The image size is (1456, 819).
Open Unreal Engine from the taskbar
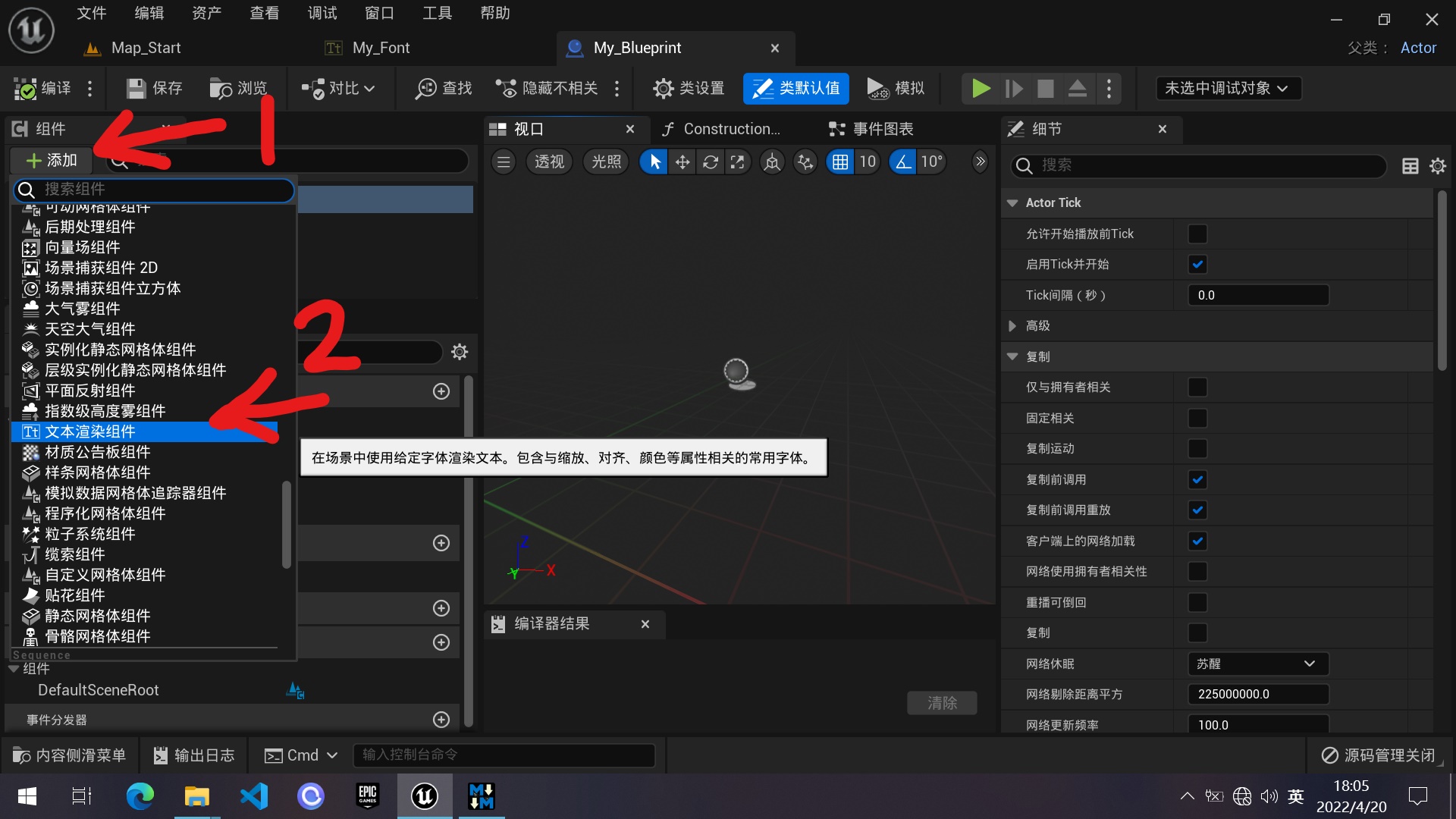(424, 796)
